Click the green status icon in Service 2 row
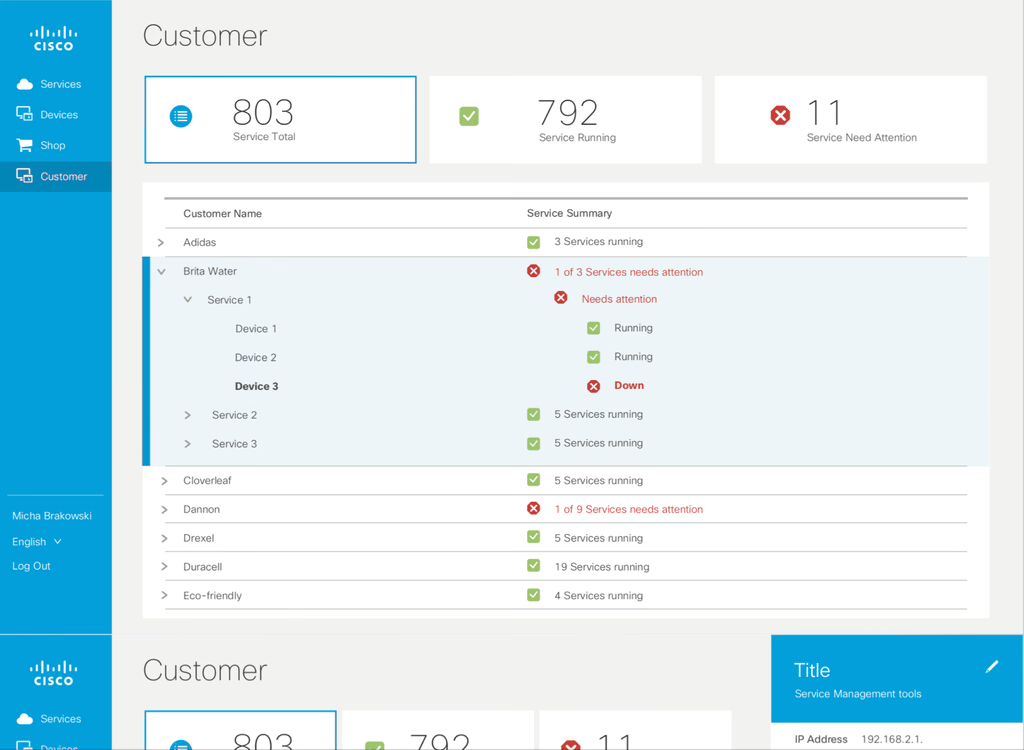This screenshot has height=750, width=1024. (534, 414)
